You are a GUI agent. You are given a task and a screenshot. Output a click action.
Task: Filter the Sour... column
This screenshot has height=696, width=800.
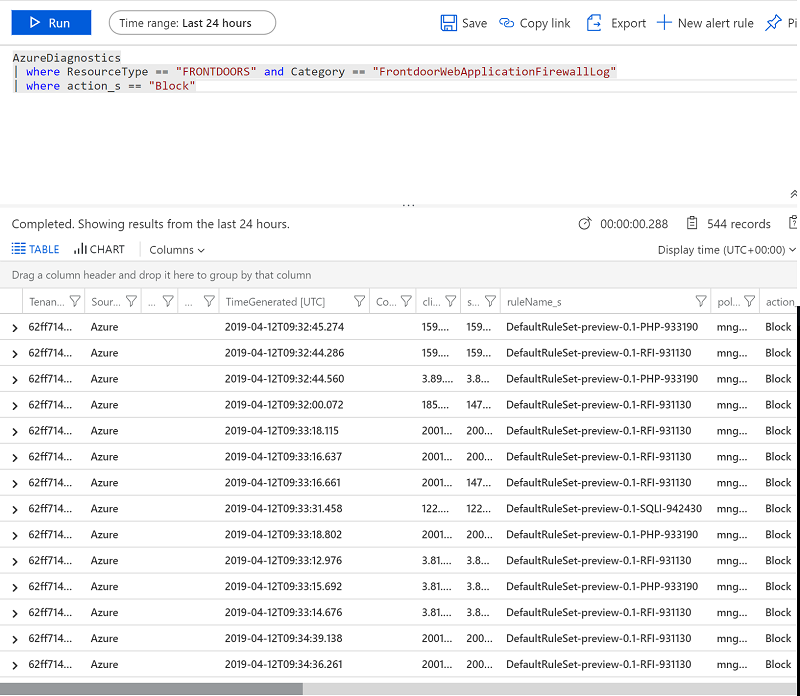click(132, 302)
